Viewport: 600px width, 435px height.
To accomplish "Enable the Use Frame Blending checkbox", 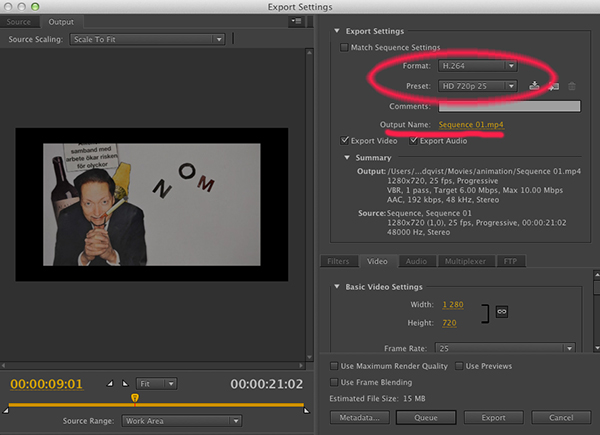I will (334, 382).
